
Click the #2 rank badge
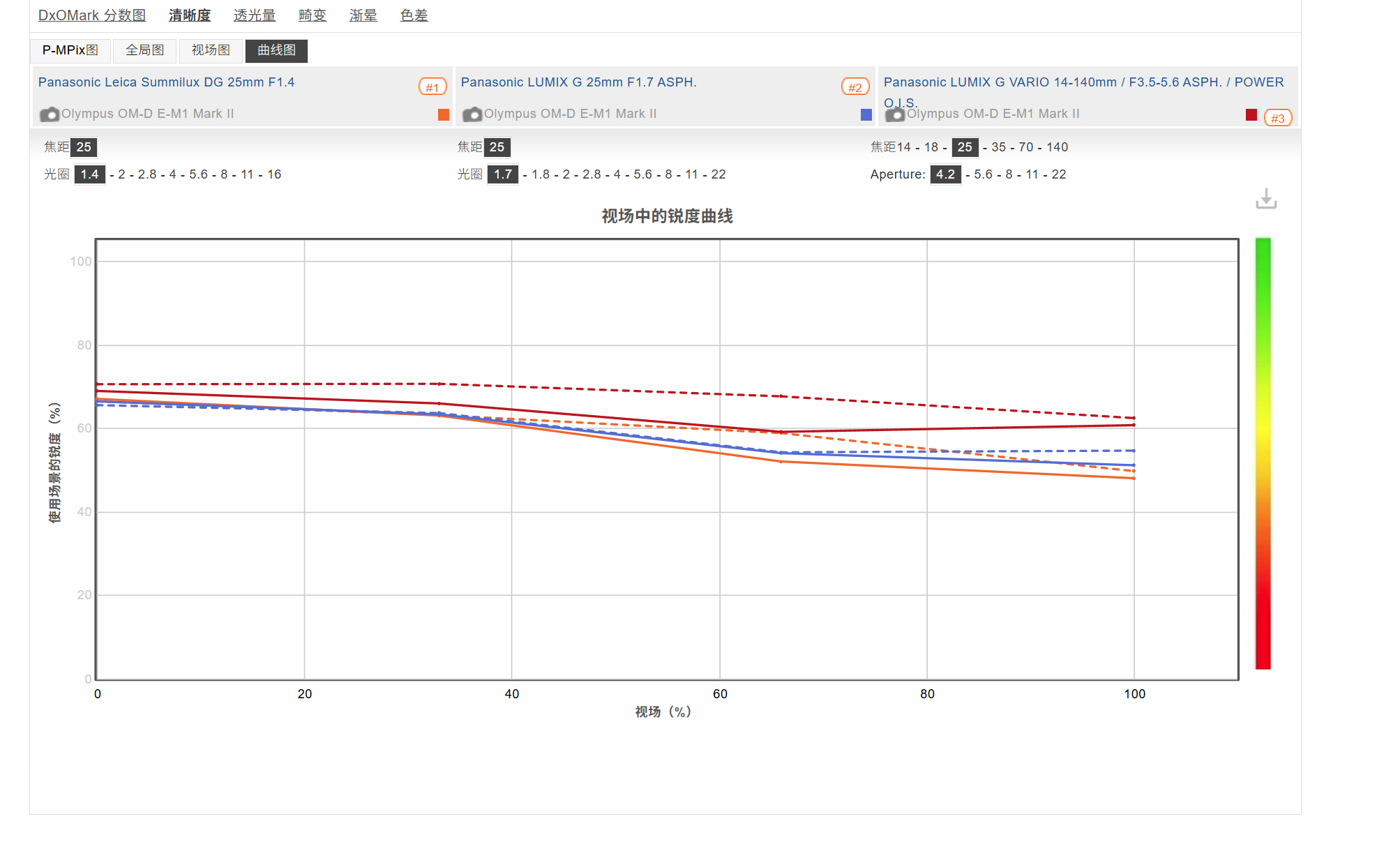click(855, 87)
